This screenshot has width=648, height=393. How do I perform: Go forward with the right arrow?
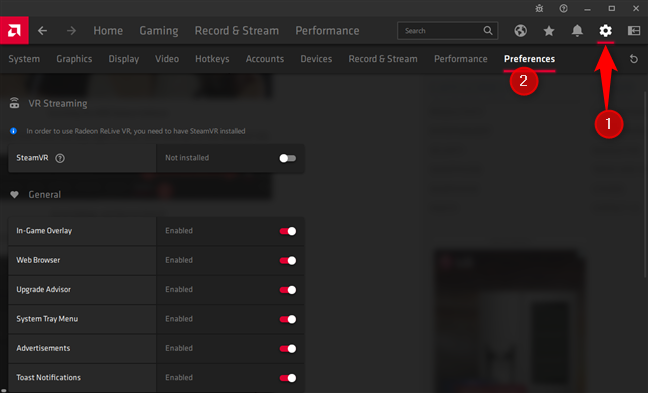71,31
